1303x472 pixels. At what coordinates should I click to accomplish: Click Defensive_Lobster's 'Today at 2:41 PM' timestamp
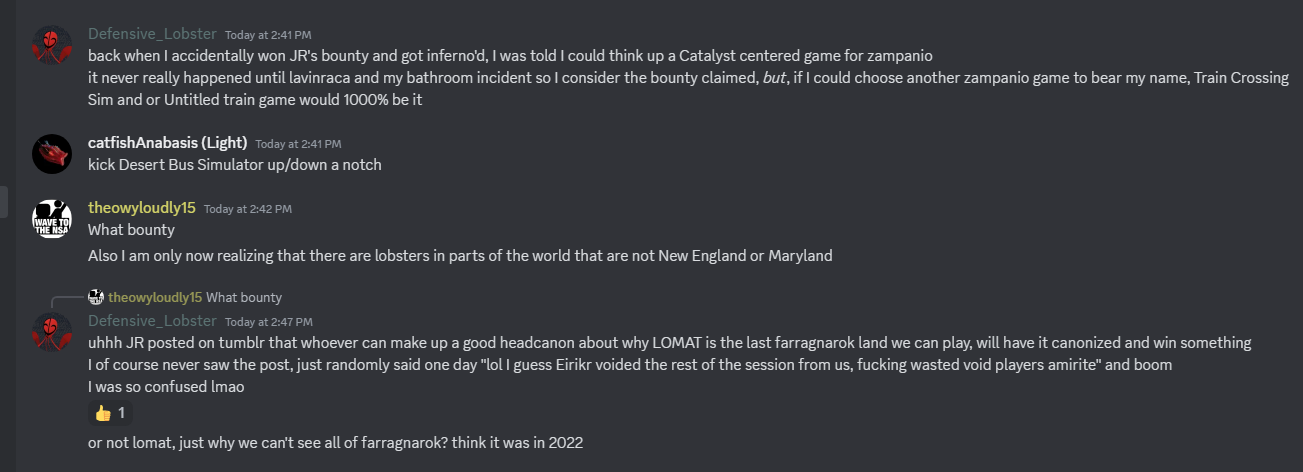[269, 35]
